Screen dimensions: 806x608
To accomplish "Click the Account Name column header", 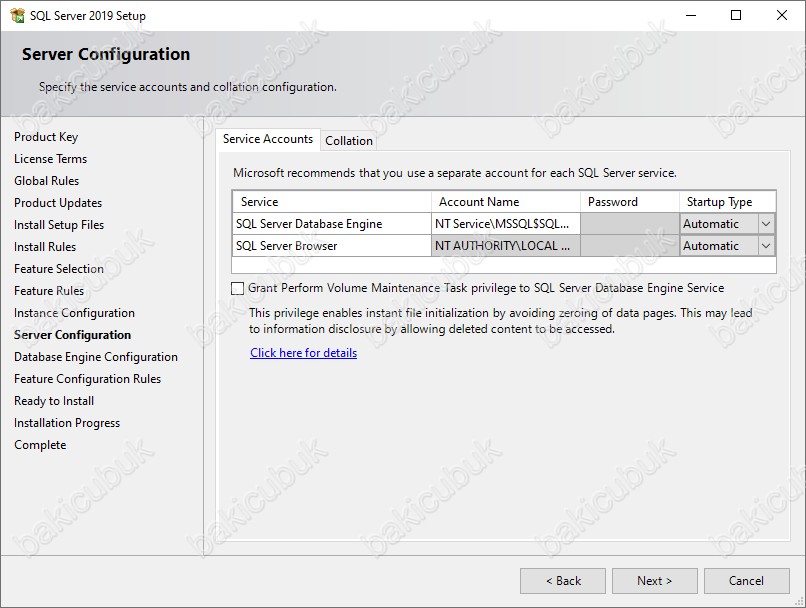I will (506, 202).
